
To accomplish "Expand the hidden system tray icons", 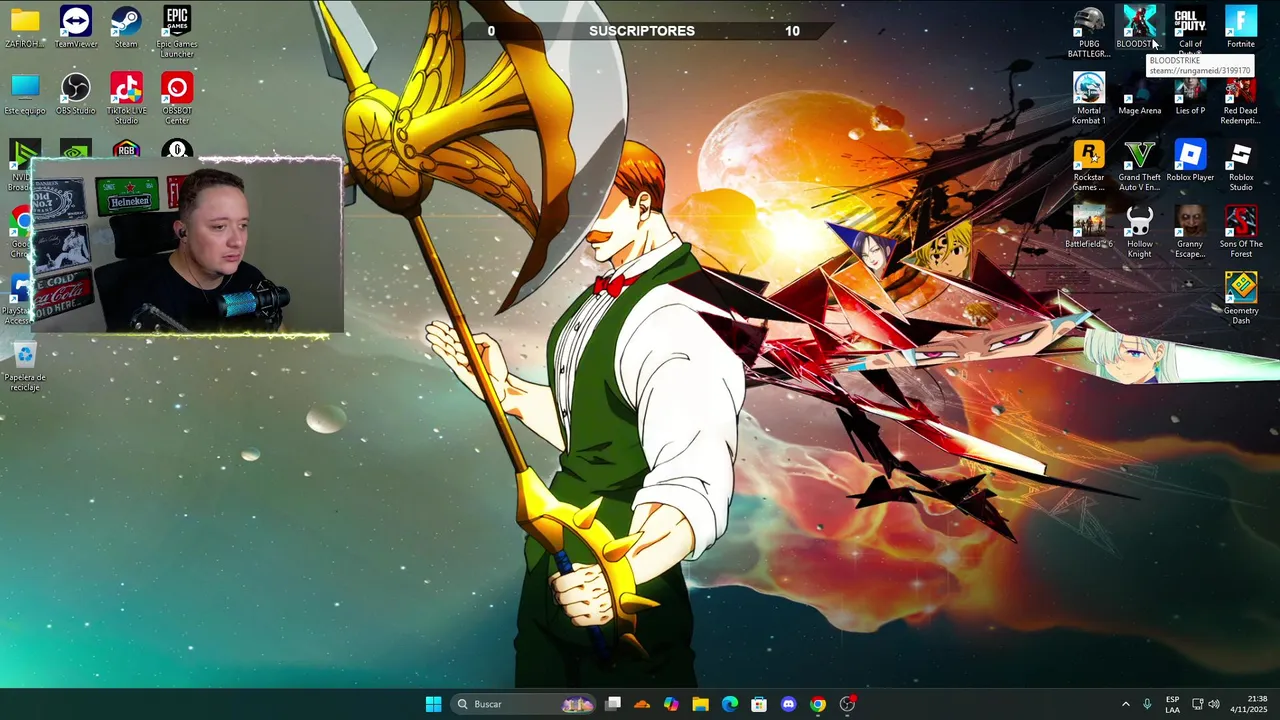I will tap(1125, 704).
